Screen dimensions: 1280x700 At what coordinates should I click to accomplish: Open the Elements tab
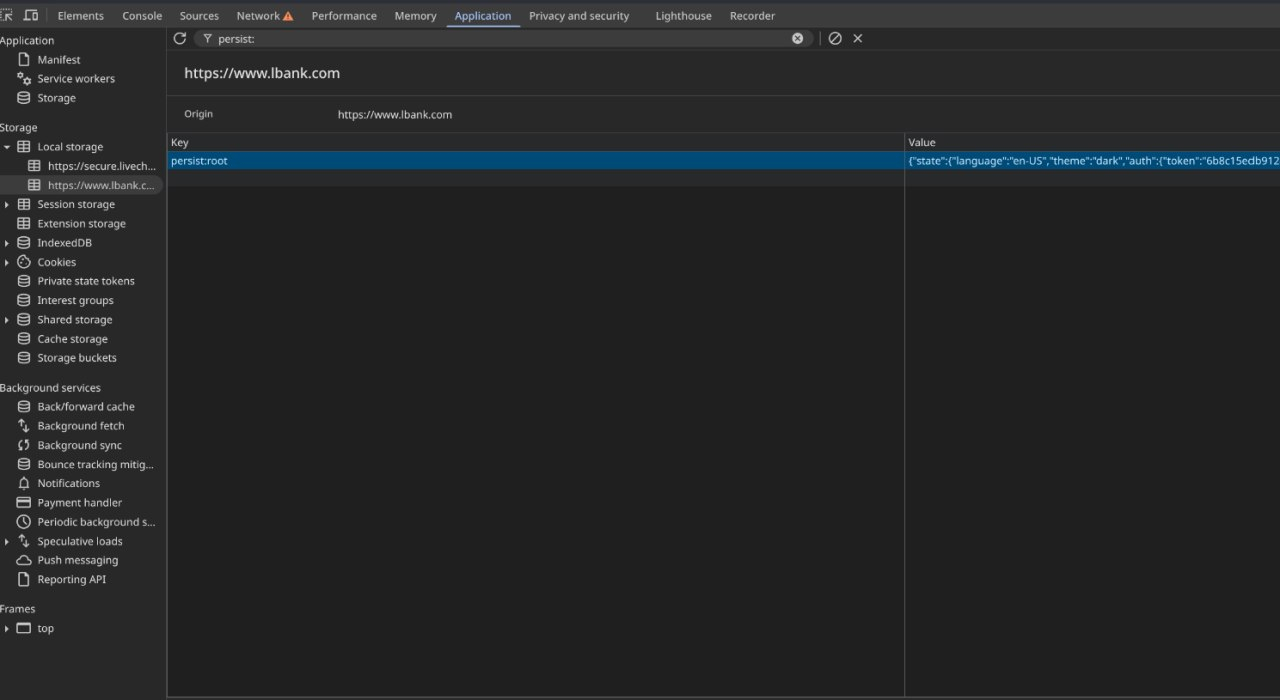[81, 16]
